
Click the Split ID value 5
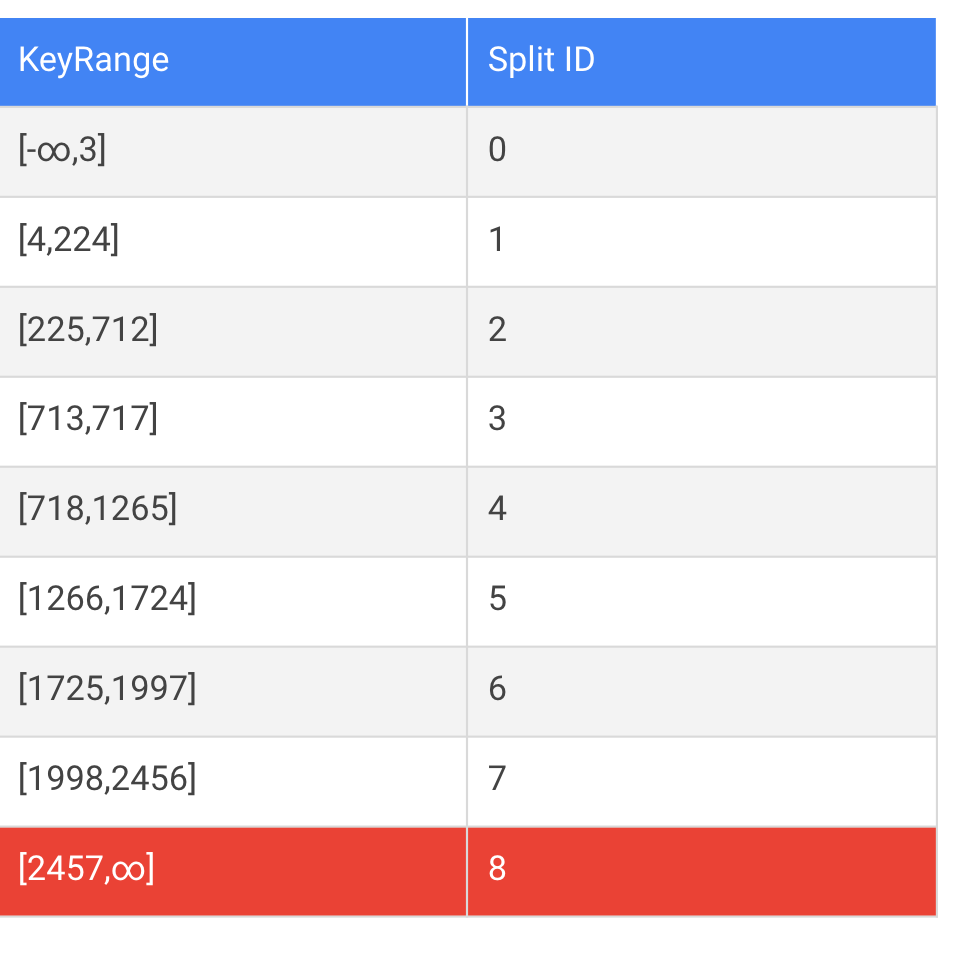(x=497, y=600)
